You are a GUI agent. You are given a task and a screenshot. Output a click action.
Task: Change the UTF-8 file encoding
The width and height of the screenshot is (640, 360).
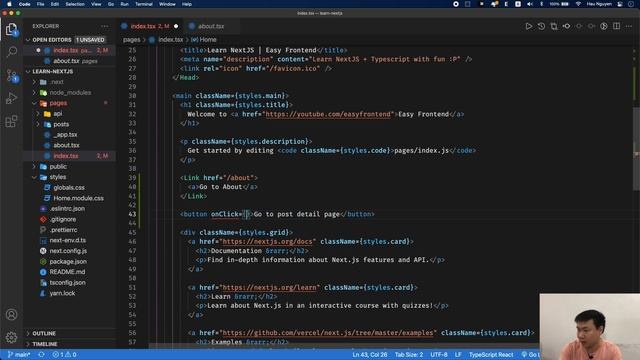coord(439,355)
